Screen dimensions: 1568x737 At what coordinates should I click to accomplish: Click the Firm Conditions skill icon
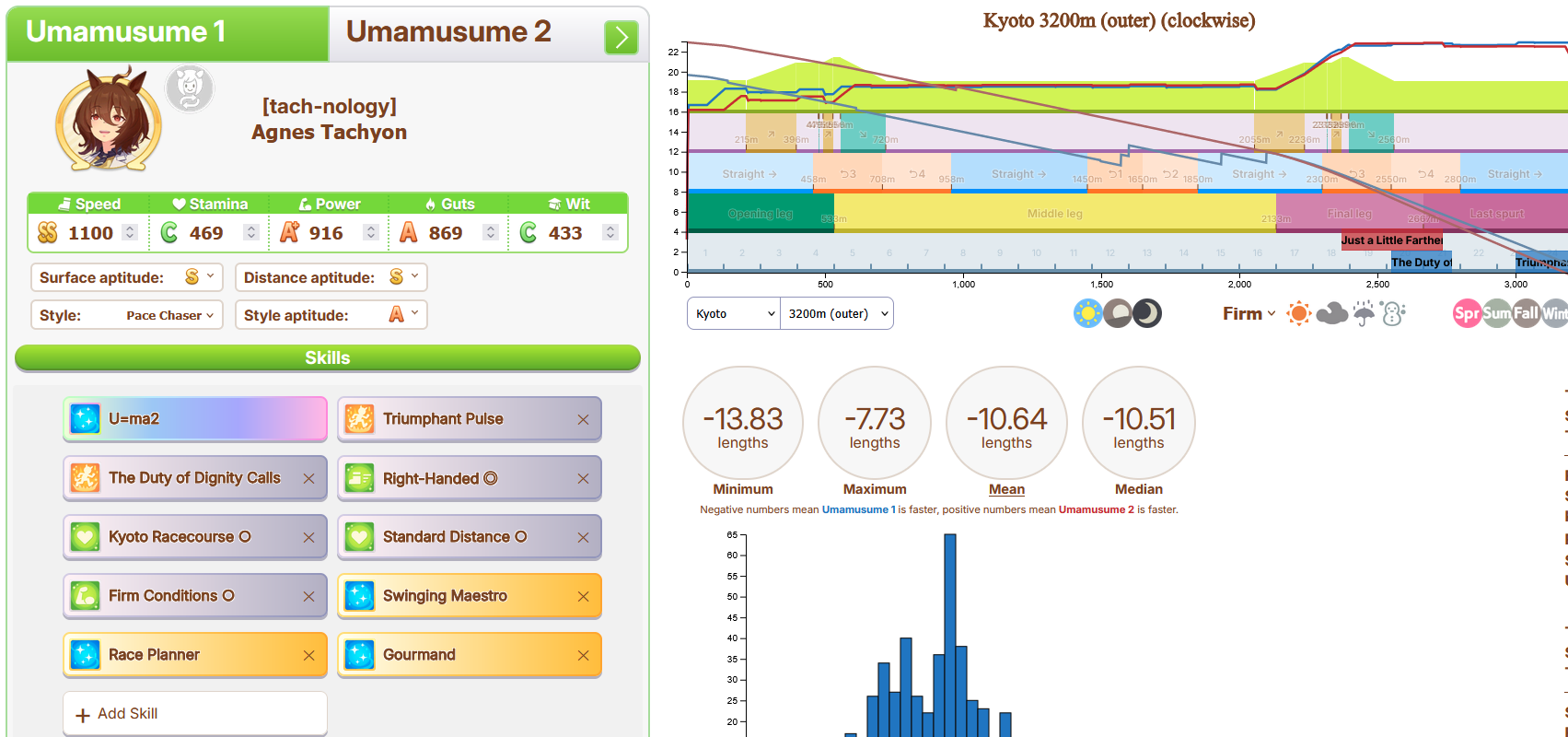pyautogui.click(x=85, y=596)
